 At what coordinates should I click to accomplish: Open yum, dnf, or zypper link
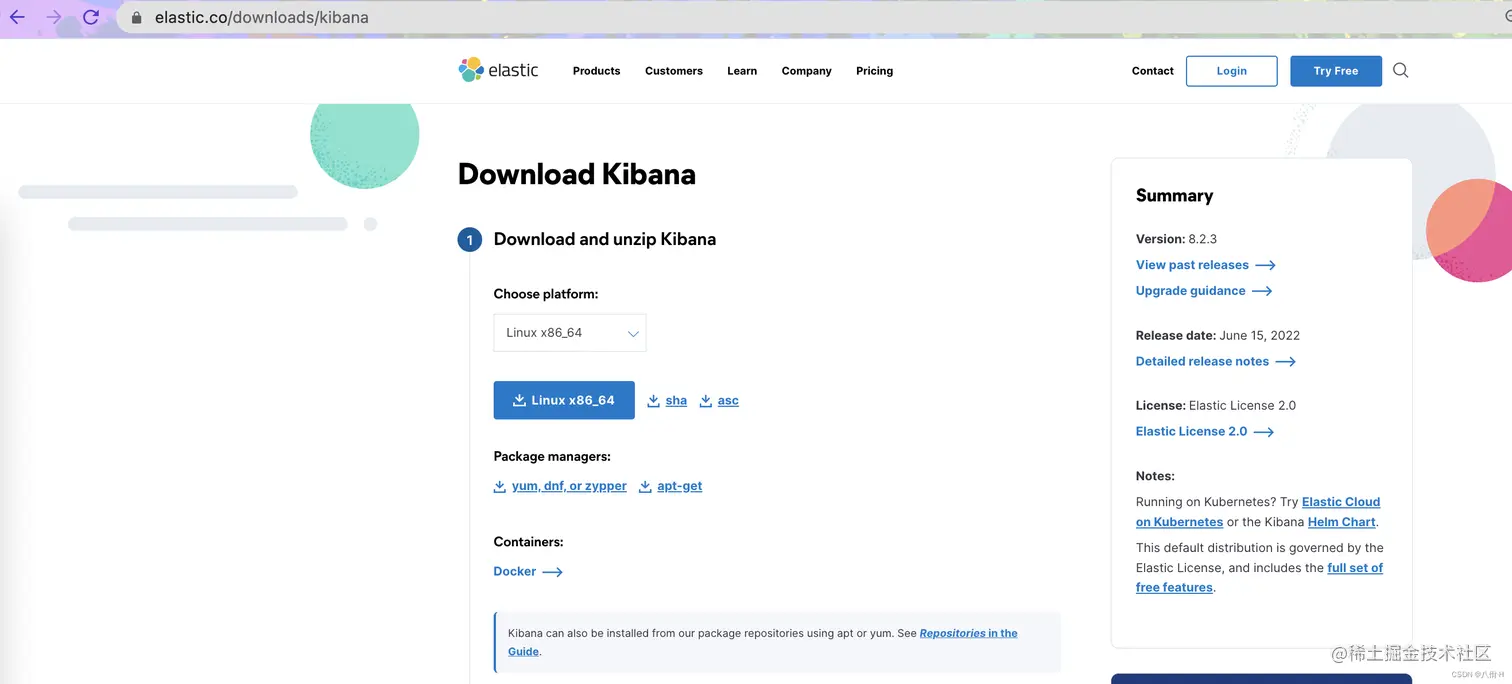(569, 486)
